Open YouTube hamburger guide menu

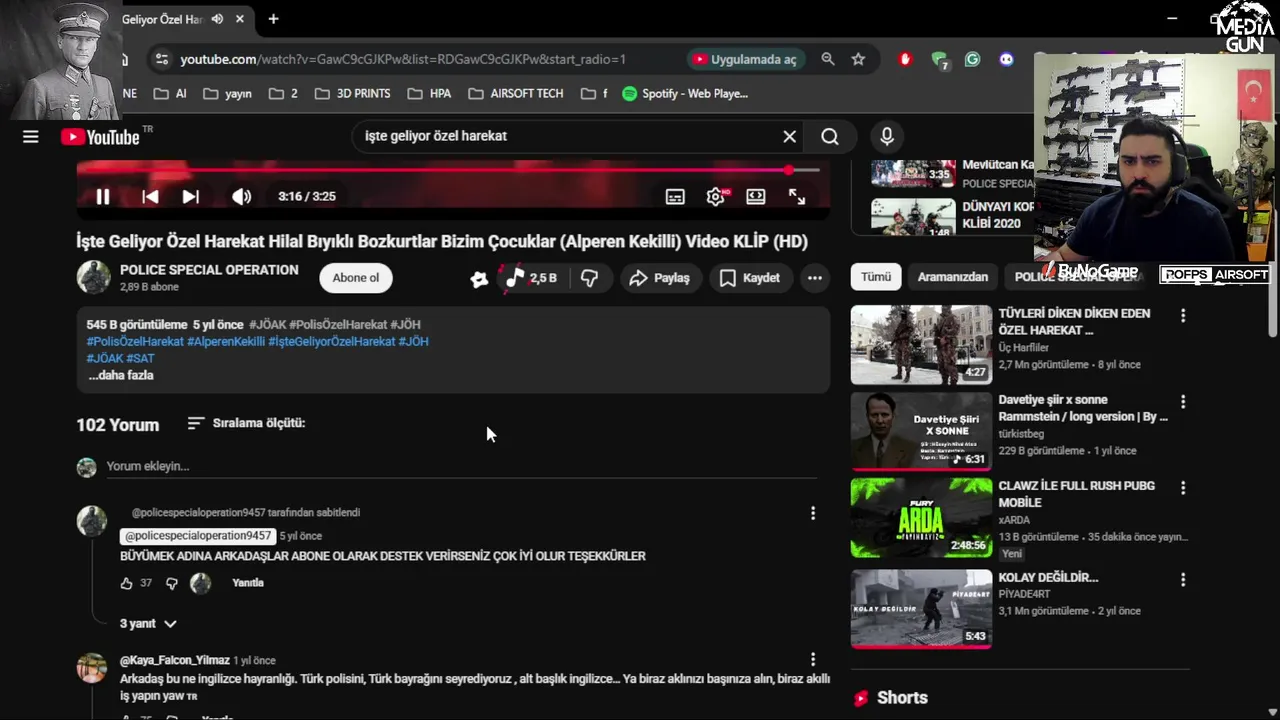pos(31,137)
